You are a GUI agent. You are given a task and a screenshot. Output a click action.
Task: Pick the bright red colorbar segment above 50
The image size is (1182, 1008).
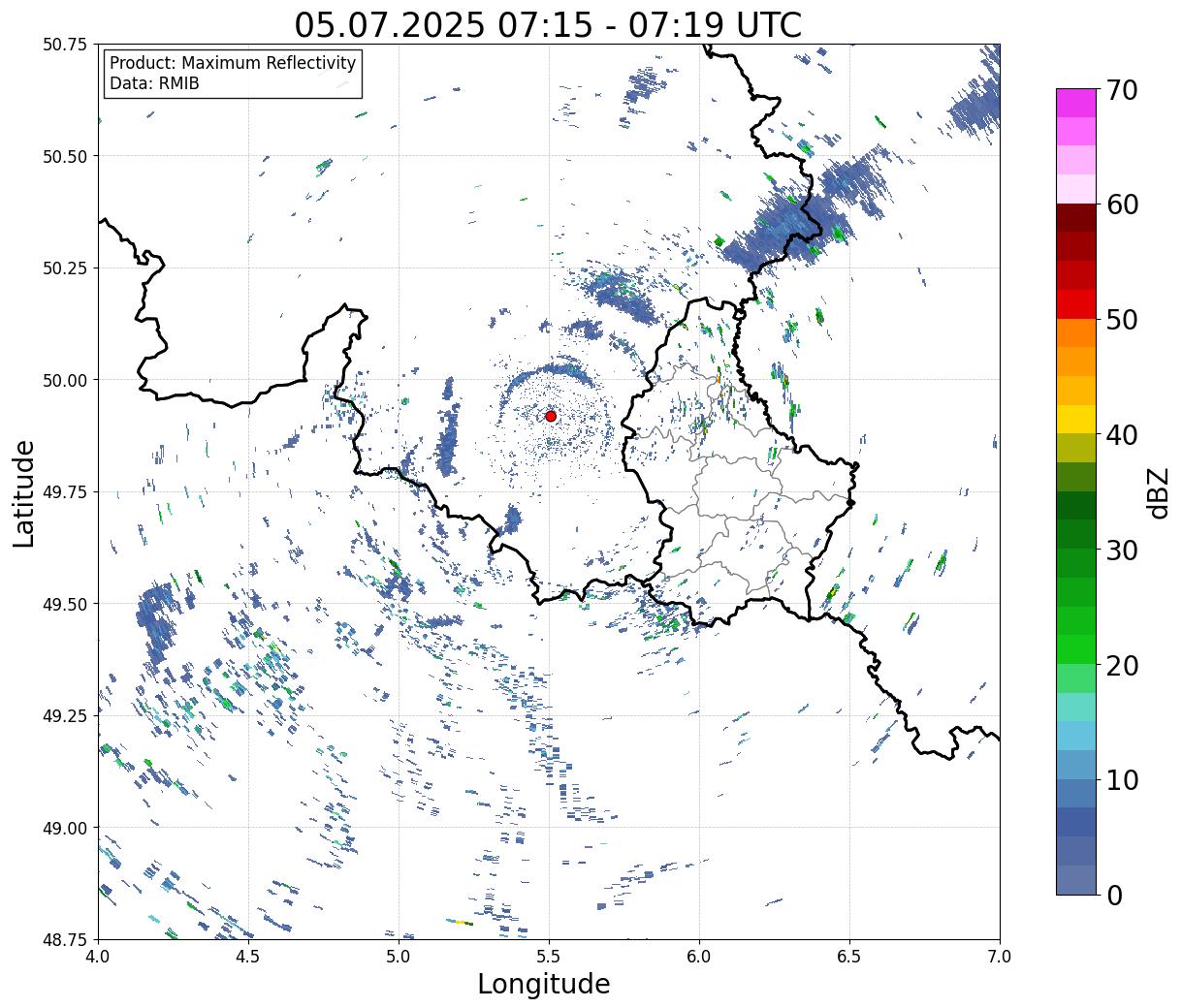click(x=1076, y=304)
